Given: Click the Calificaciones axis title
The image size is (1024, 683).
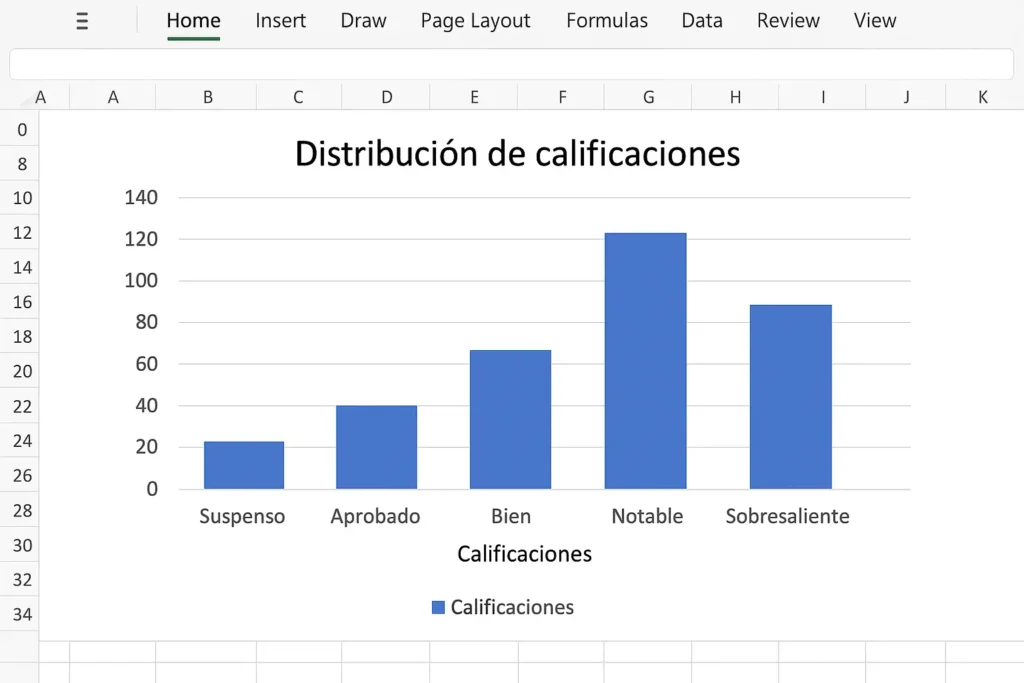Looking at the screenshot, I should (x=524, y=554).
